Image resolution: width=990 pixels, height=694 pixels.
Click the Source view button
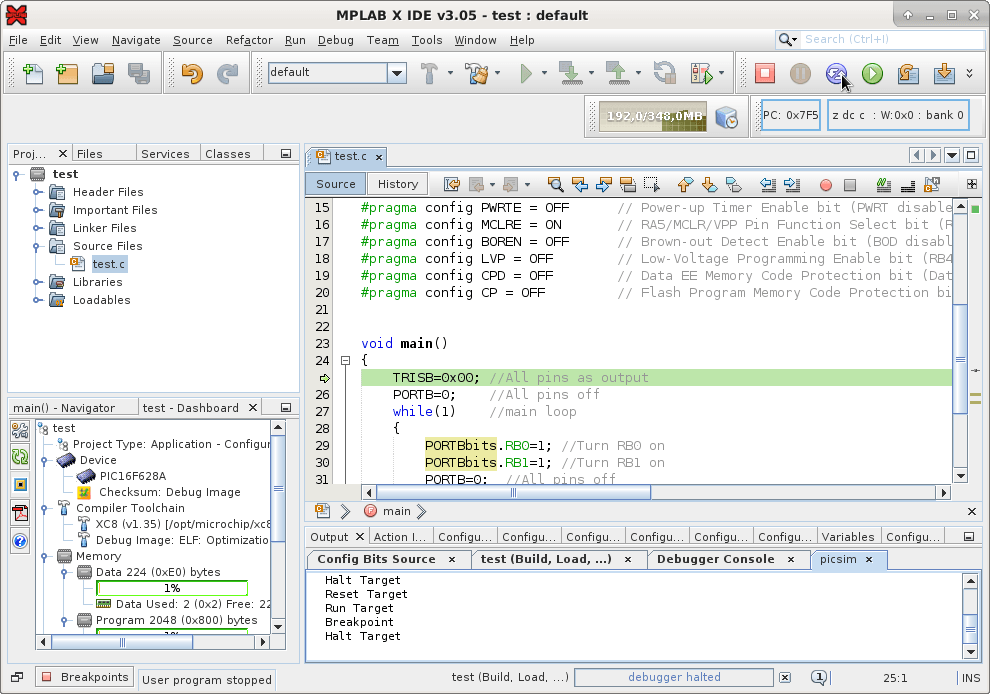pos(335,184)
